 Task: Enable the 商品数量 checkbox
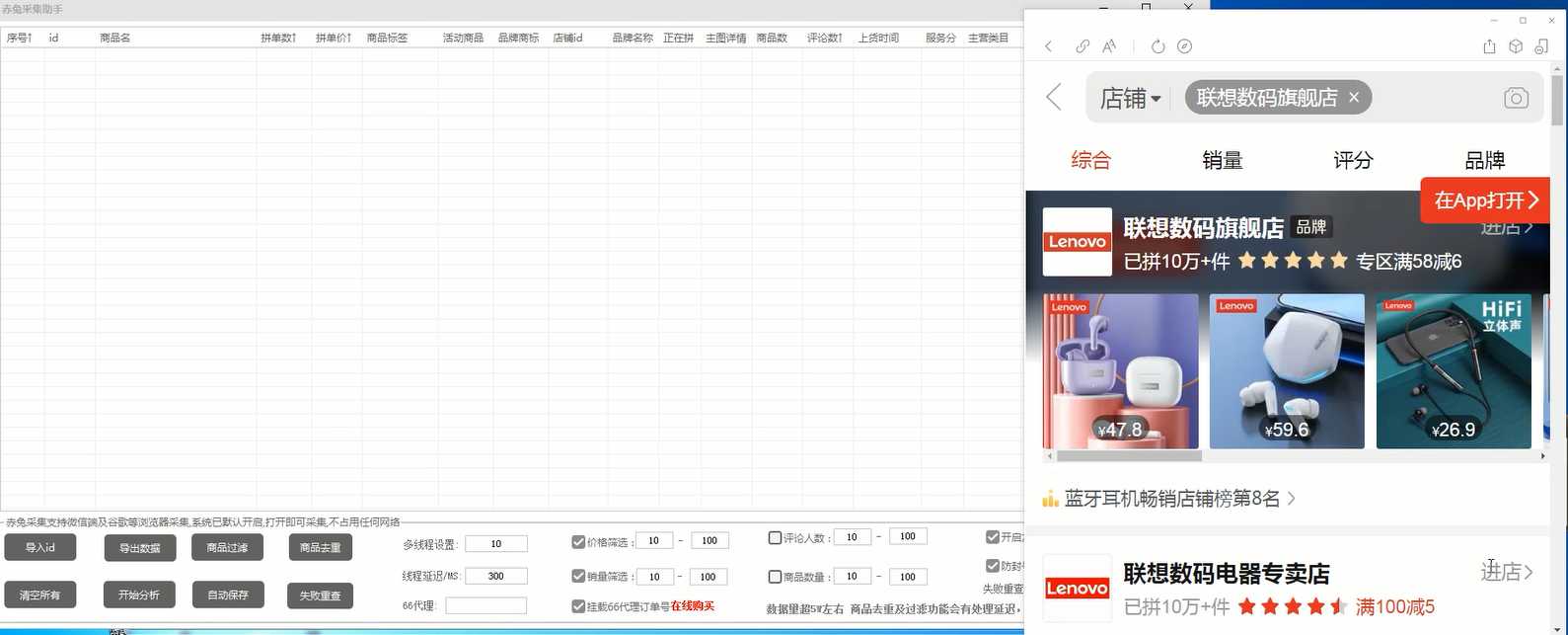tap(775, 577)
